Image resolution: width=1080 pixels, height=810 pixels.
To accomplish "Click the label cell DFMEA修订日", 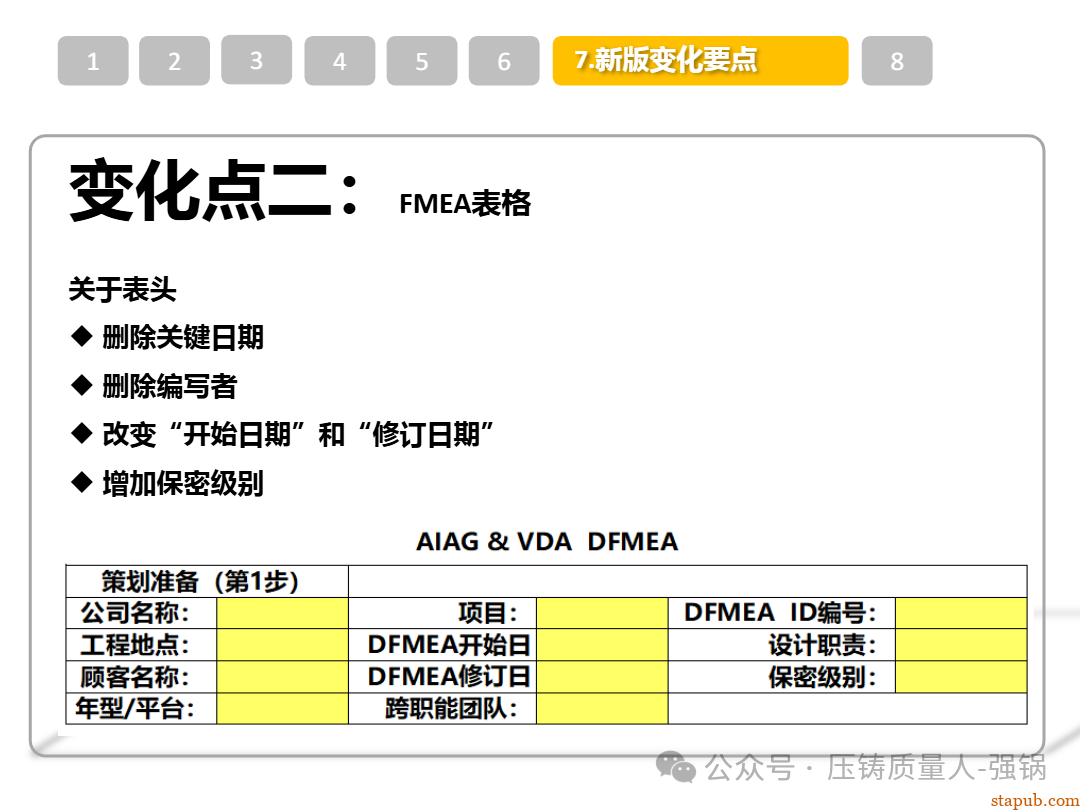I will [443, 676].
